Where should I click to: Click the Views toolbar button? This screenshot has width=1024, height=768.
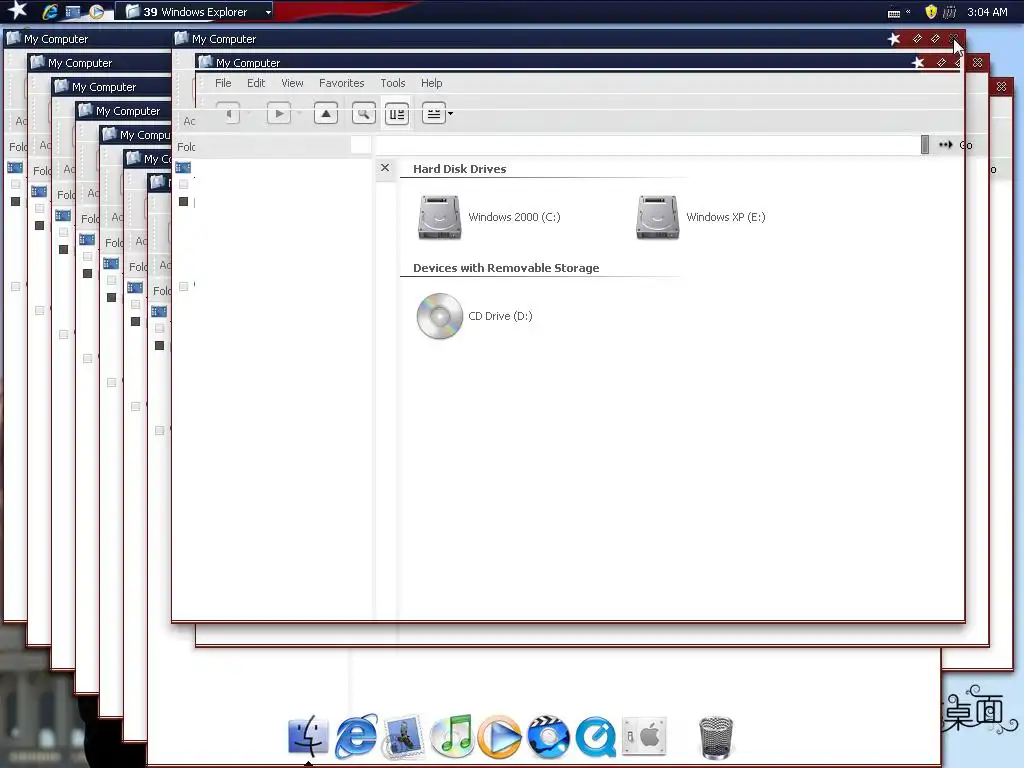pos(434,114)
